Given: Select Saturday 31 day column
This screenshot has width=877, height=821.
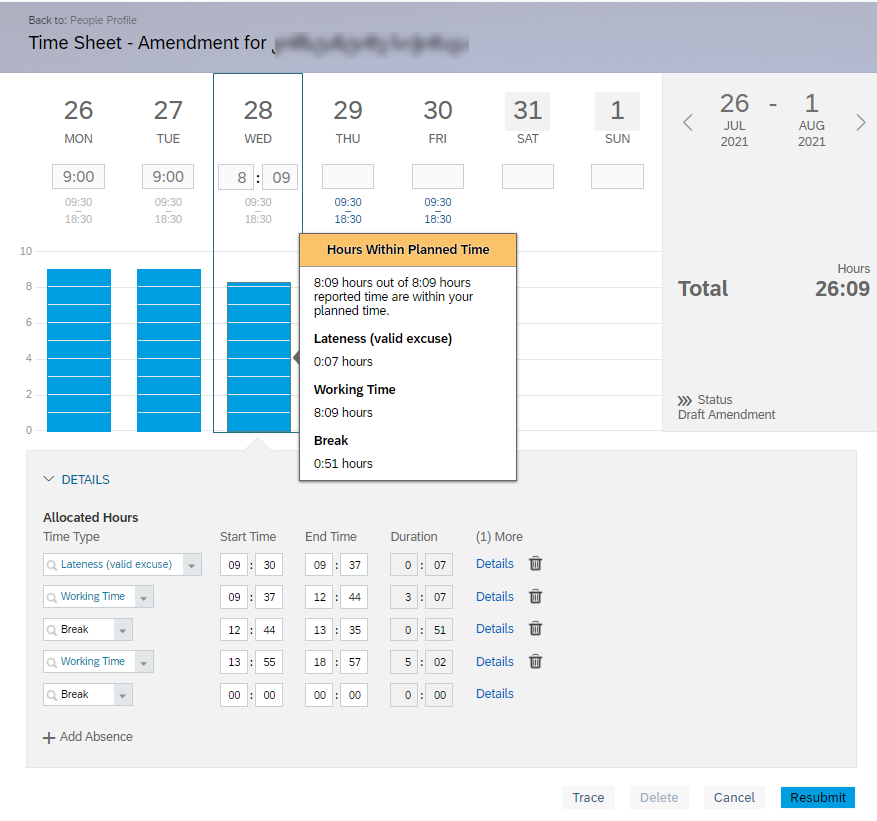Looking at the screenshot, I should (x=527, y=121).
